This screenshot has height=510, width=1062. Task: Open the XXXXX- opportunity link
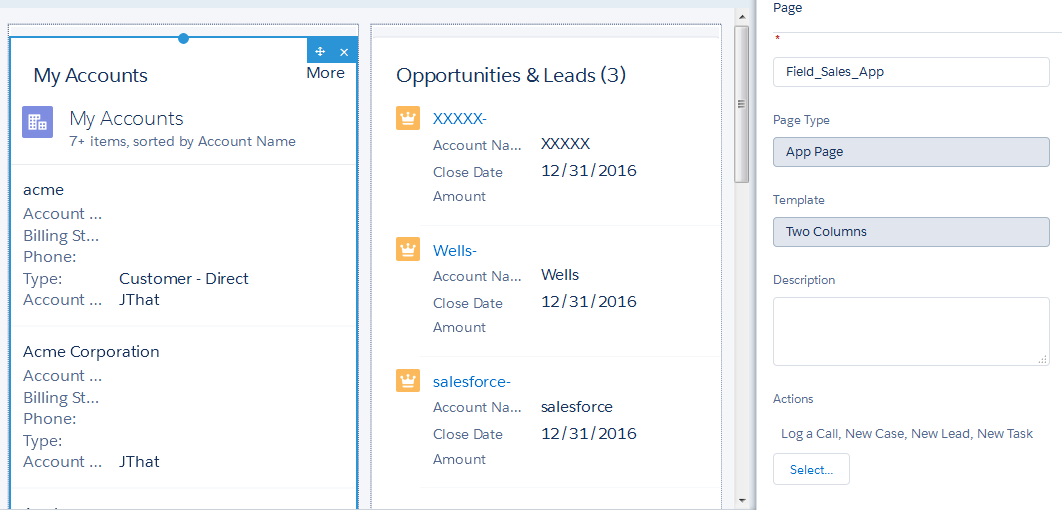tap(459, 119)
